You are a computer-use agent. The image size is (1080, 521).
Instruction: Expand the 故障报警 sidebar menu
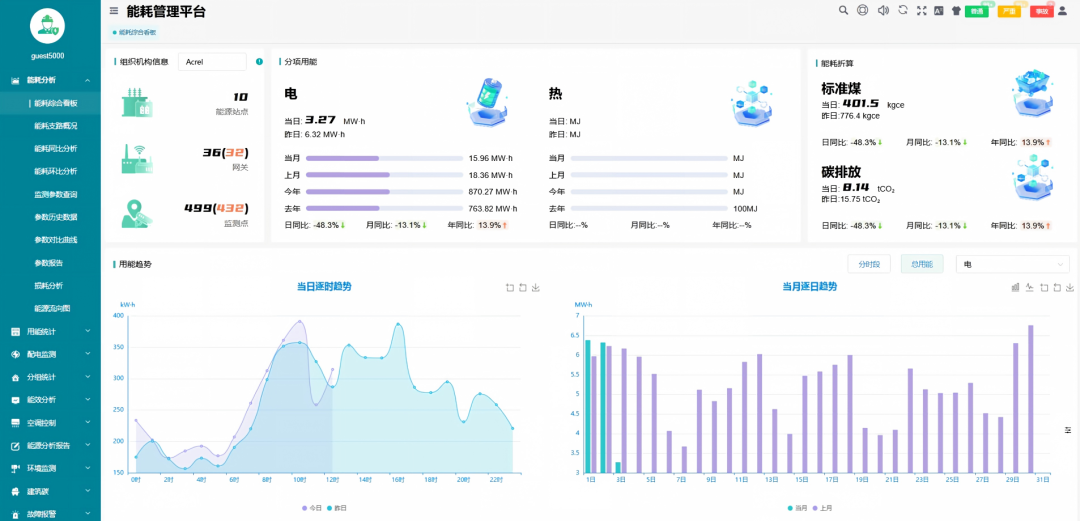tap(50, 513)
